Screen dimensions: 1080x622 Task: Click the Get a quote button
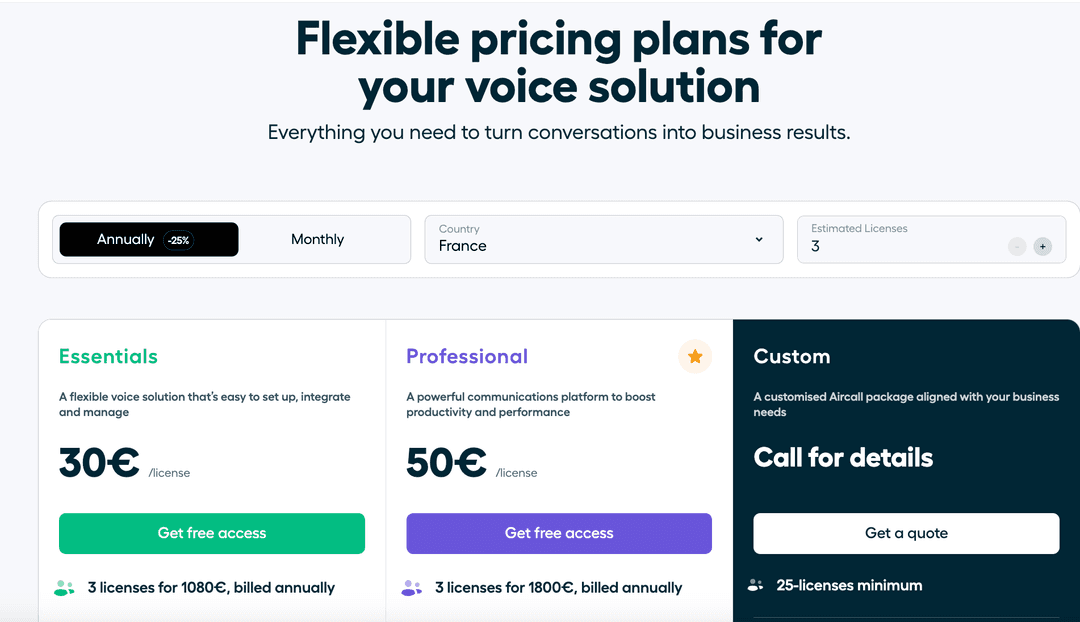tap(906, 533)
